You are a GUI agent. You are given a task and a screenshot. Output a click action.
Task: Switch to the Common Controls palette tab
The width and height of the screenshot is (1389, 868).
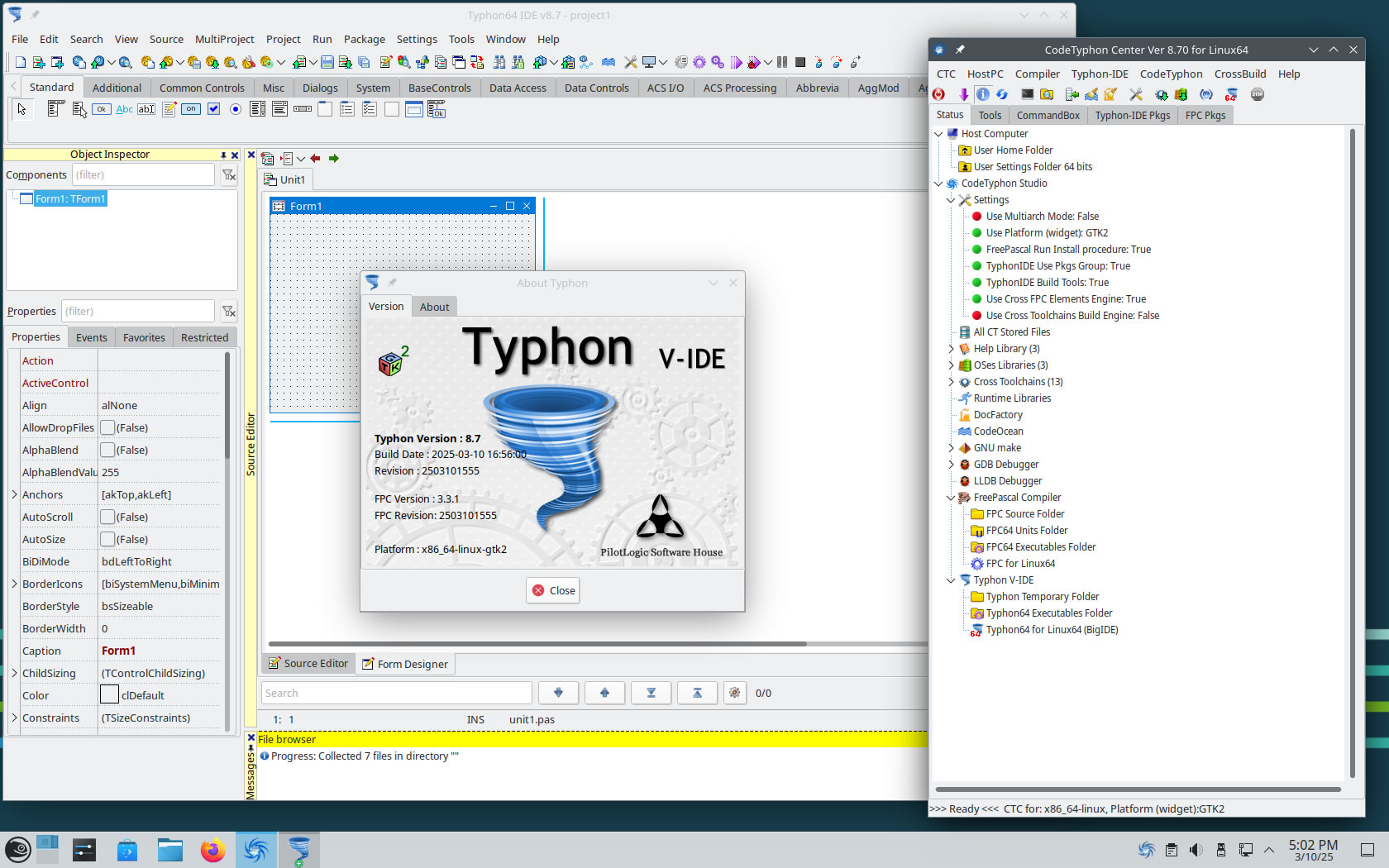[x=202, y=88]
